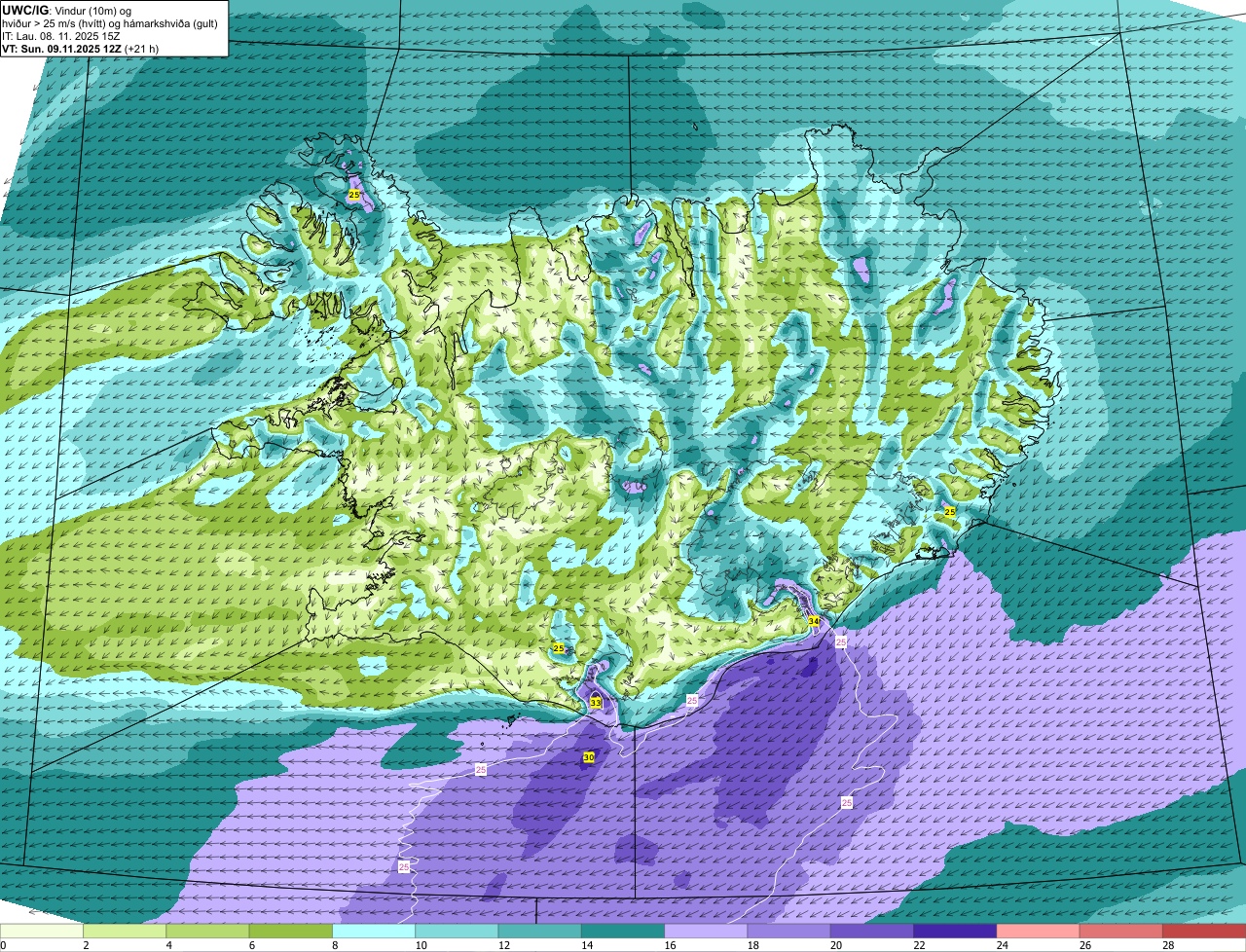Click the yellow 30 gust marker offshore
Screen dimensions: 1246x952
589,757
